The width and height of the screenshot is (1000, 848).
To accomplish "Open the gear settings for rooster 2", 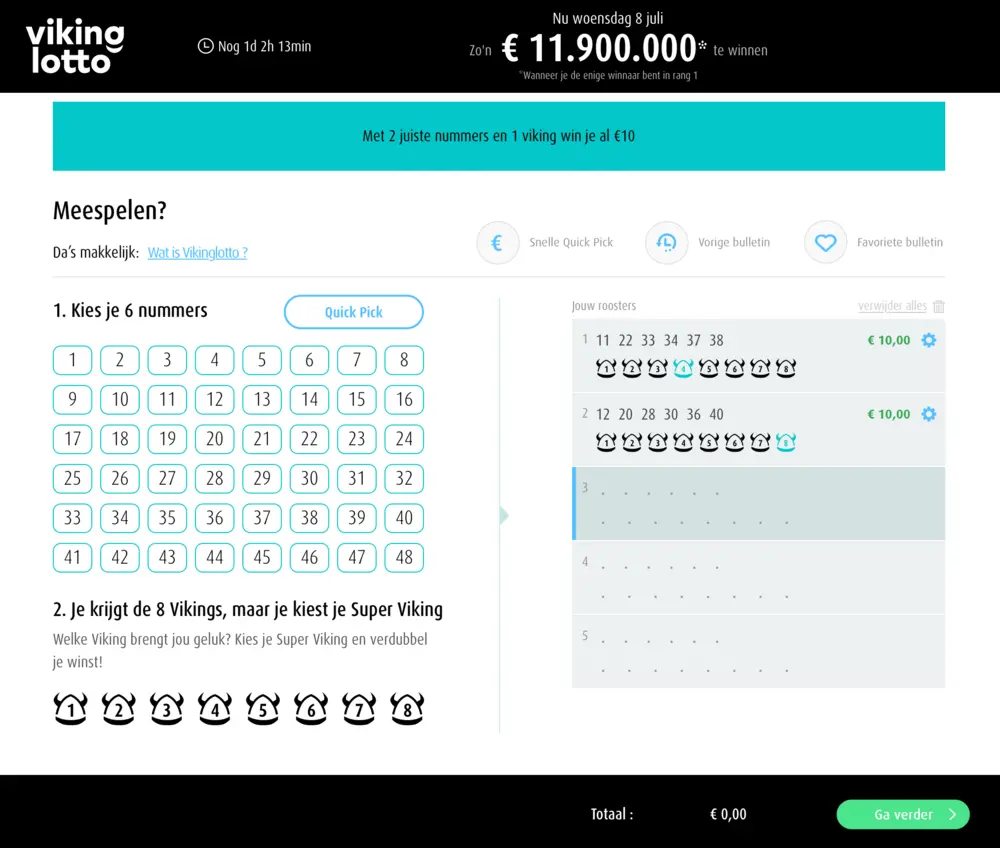I will [928, 414].
